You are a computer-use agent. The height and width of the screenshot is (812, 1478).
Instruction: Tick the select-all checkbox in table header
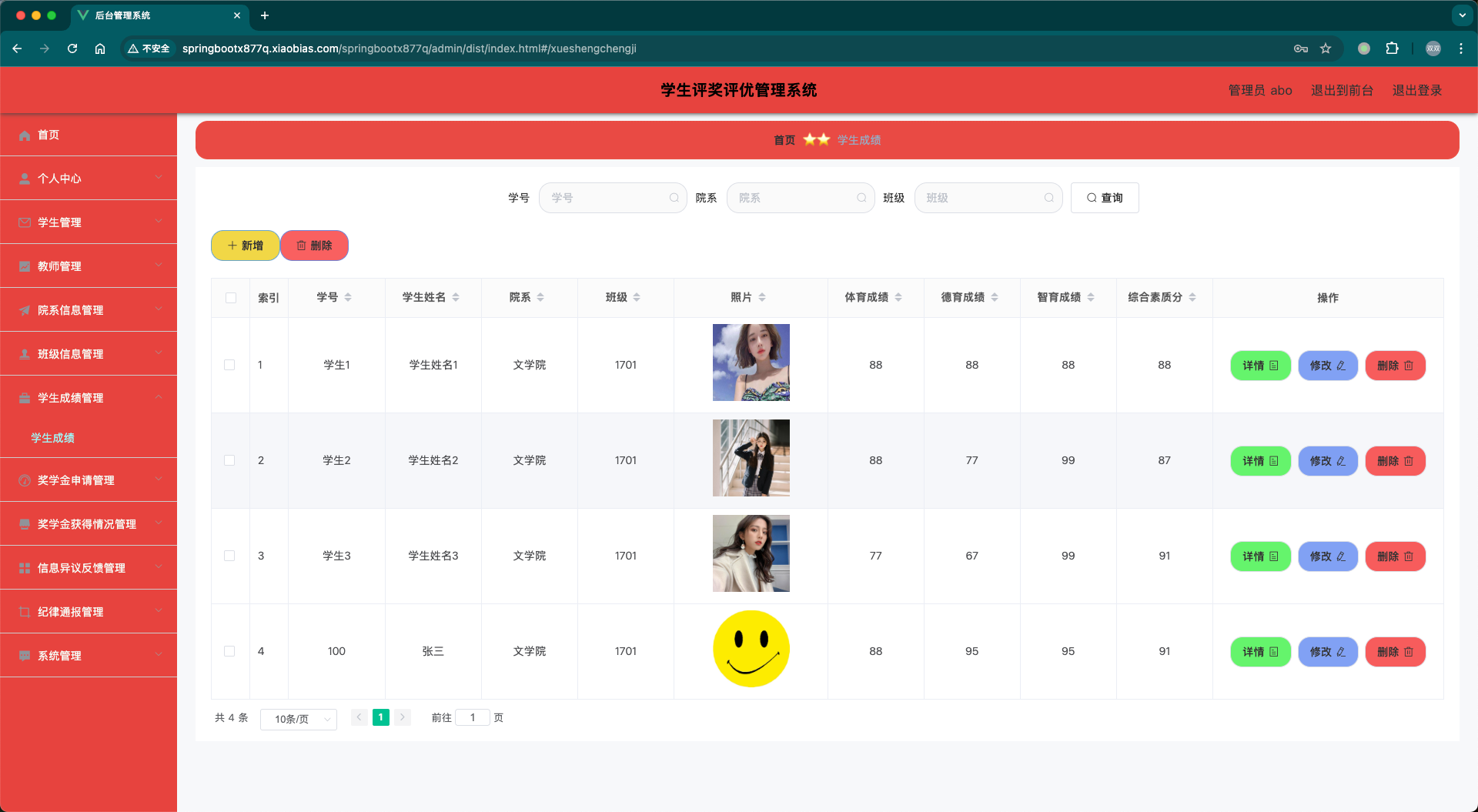(231, 298)
